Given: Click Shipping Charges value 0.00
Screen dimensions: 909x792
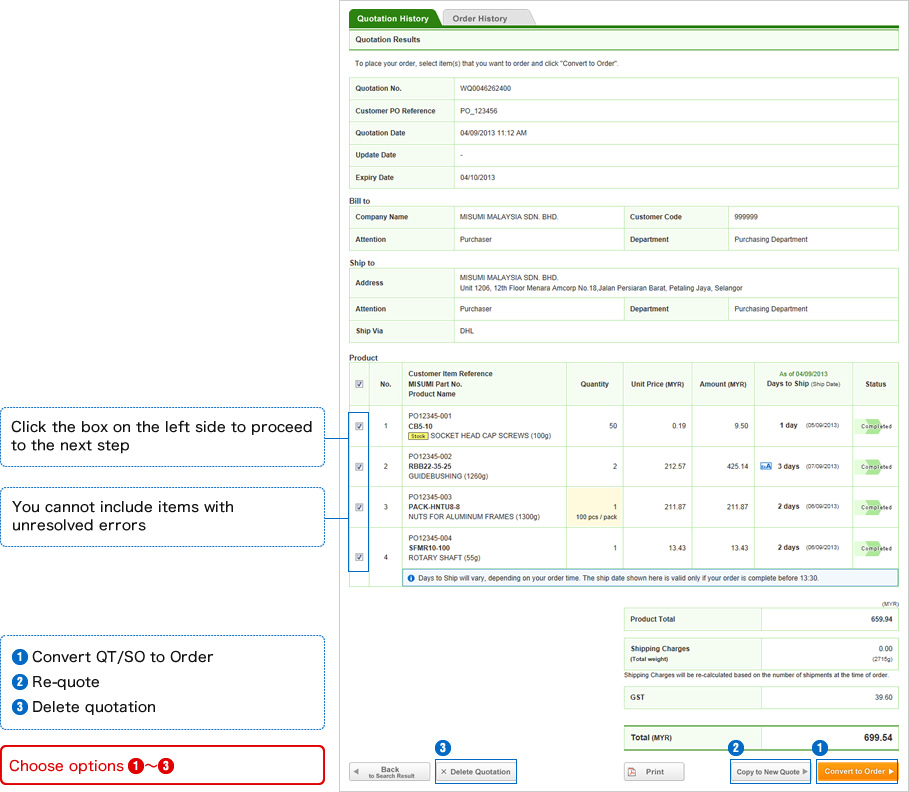Looking at the screenshot, I should [x=885, y=649].
